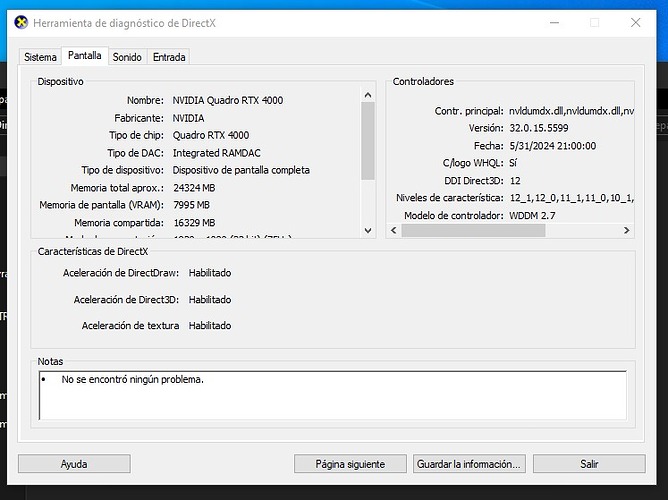Click the Niveles de característica values
The image size is (668, 500).
pyautogui.click(x=571, y=198)
